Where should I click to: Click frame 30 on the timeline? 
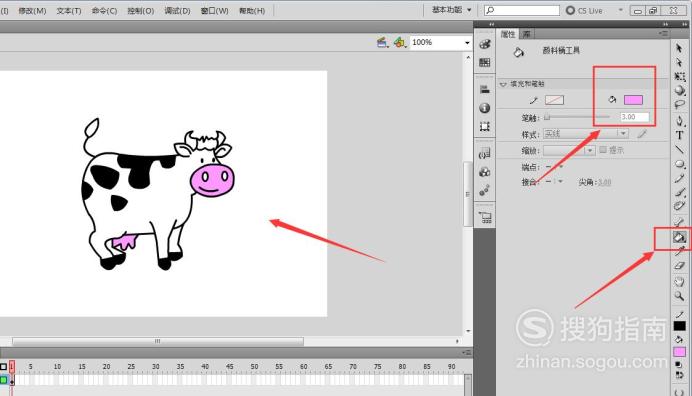pos(155,379)
